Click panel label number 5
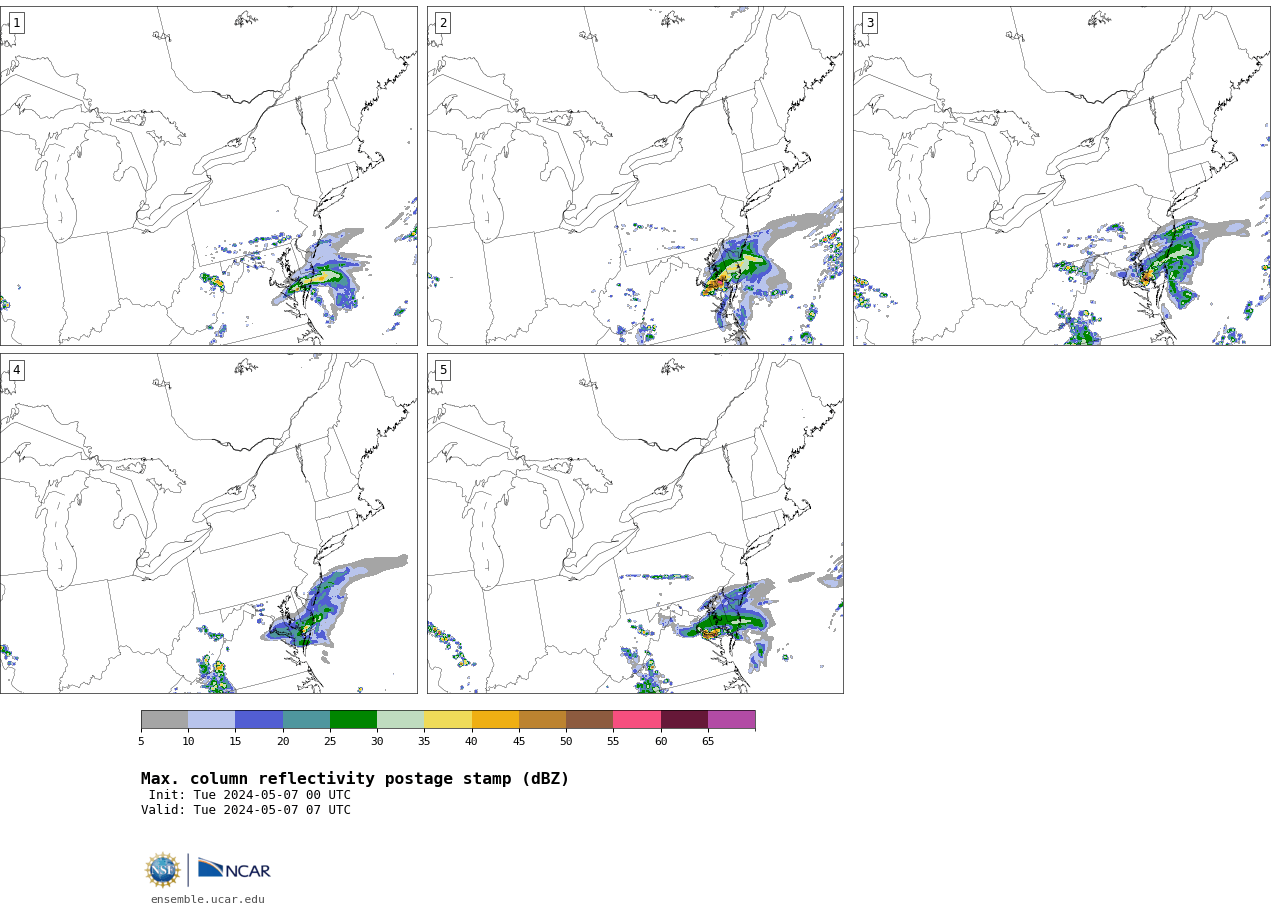The width and height of the screenshot is (1280, 910). (x=443, y=370)
